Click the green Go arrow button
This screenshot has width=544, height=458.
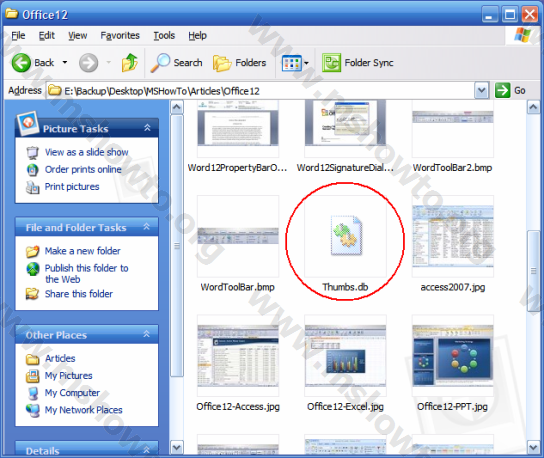(x=502, y=91)
